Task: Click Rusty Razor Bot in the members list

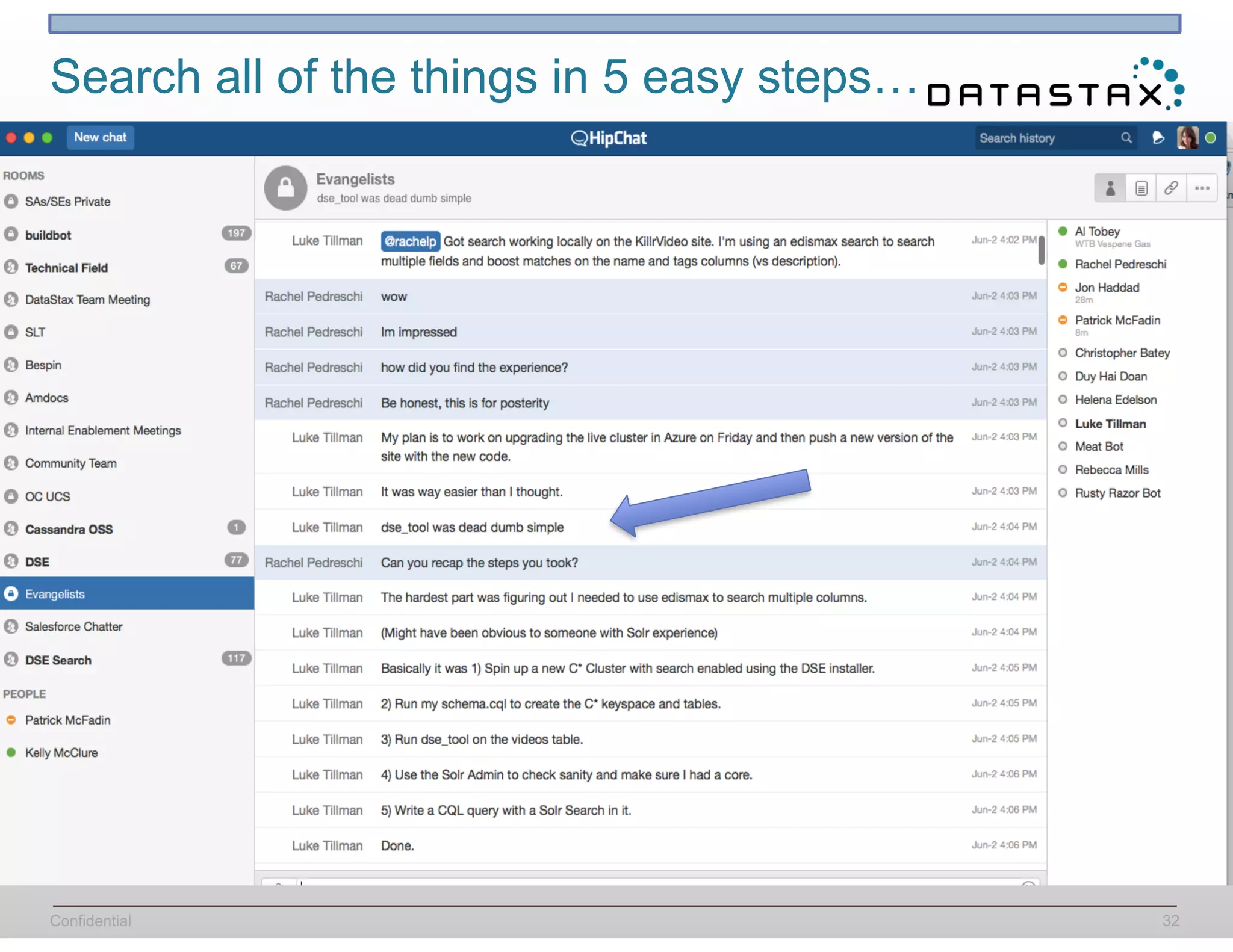Action: pyautogui.click(x=1117, y=493)
